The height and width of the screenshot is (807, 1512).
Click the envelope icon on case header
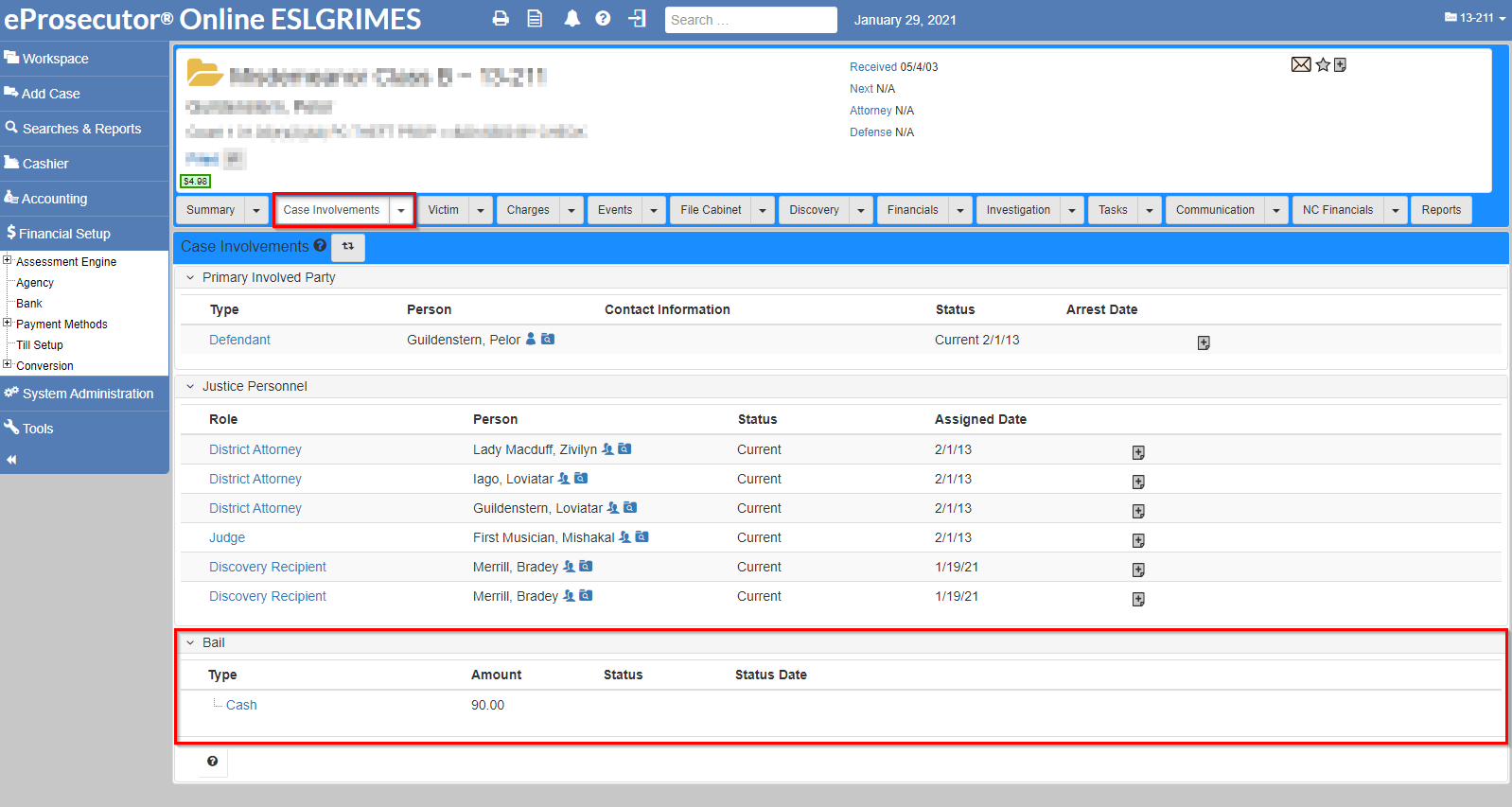(x=1301, y=64)
